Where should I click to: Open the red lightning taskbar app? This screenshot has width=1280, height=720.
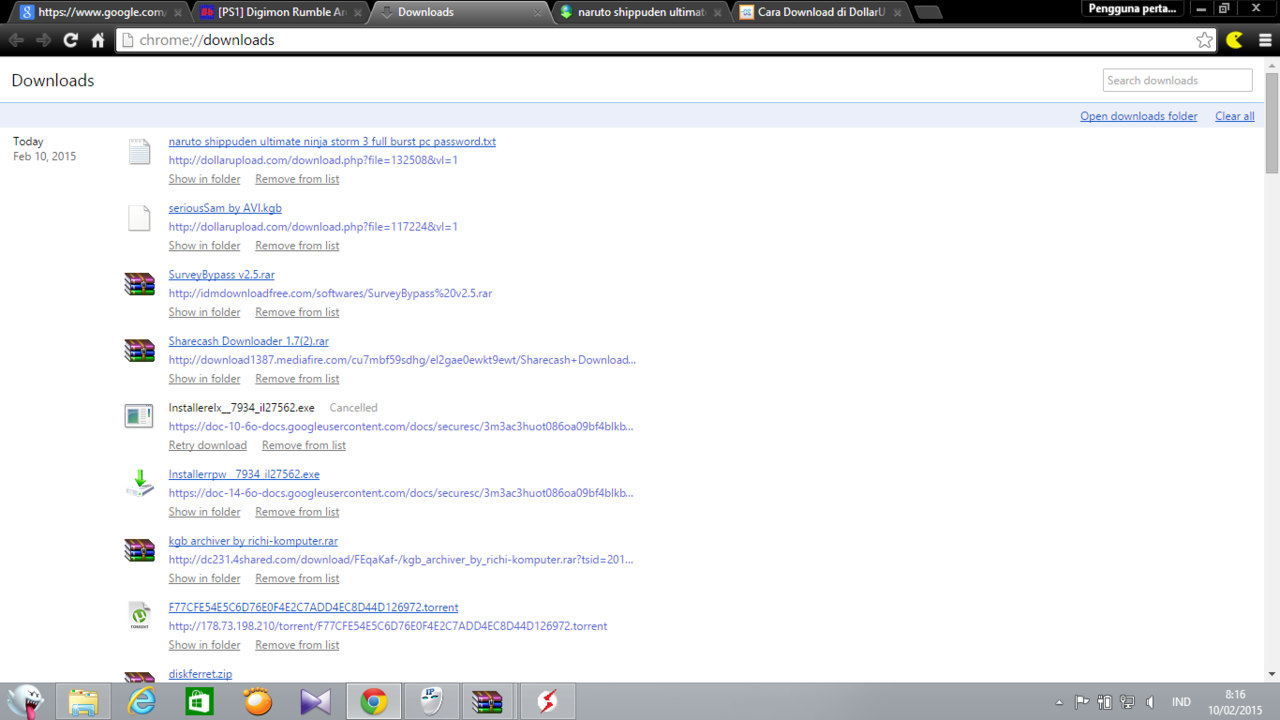(546, 702)
